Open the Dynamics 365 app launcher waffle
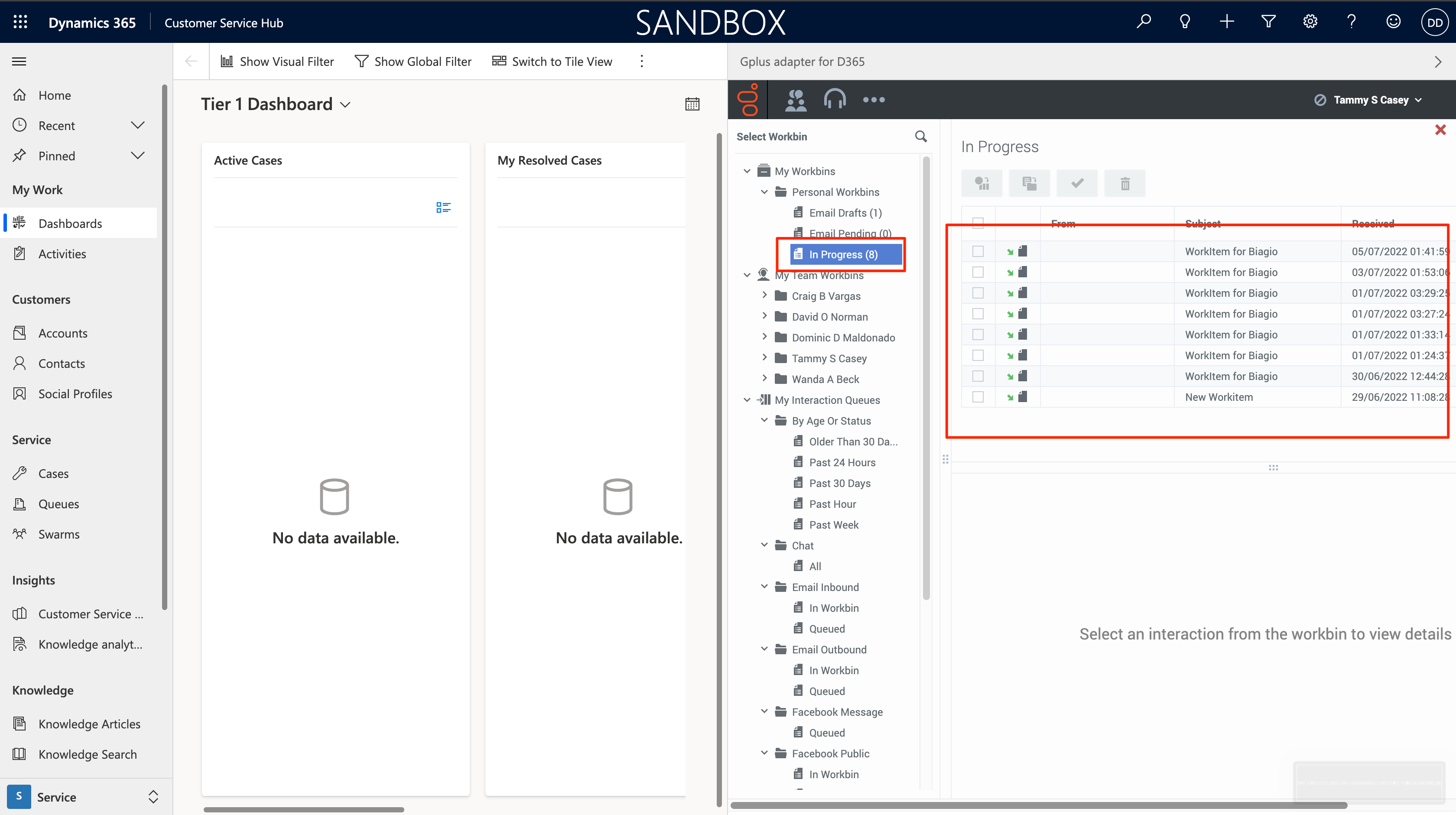Screen dimensions: 1456x815 pos(20,22)
